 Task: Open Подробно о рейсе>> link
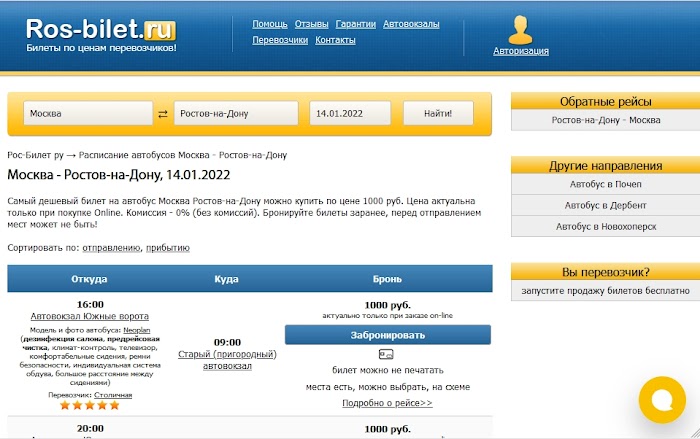point(388,403)
